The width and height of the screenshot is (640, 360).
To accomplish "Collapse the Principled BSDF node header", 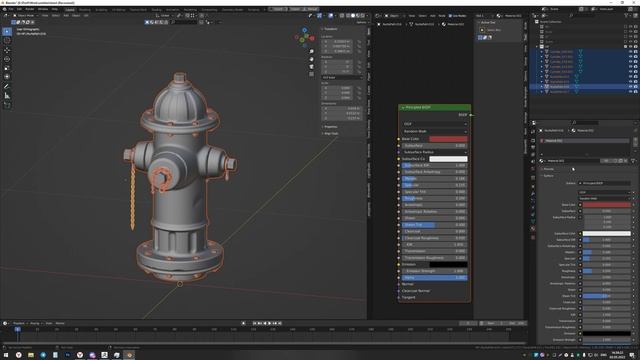I will pyautogui.click(x=403, y=107).
